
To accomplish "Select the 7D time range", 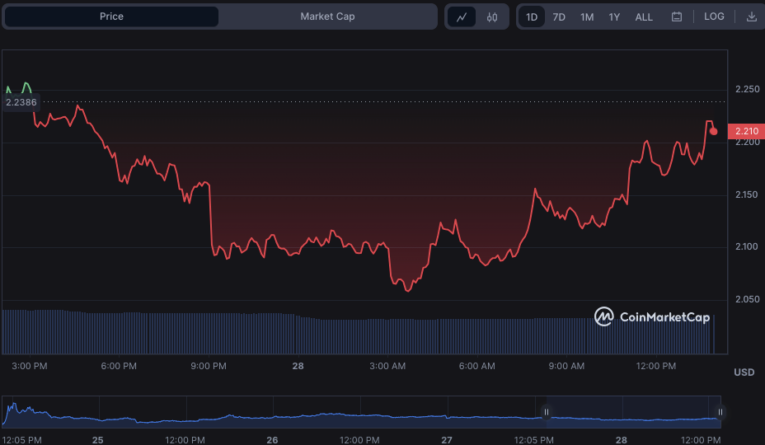I will click(559, 17).
